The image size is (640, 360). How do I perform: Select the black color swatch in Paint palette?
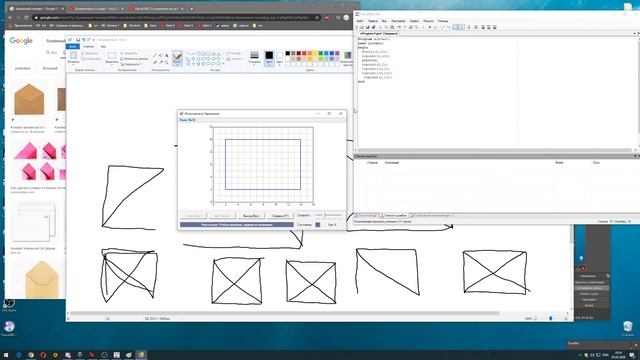click(x=288, y=53)
